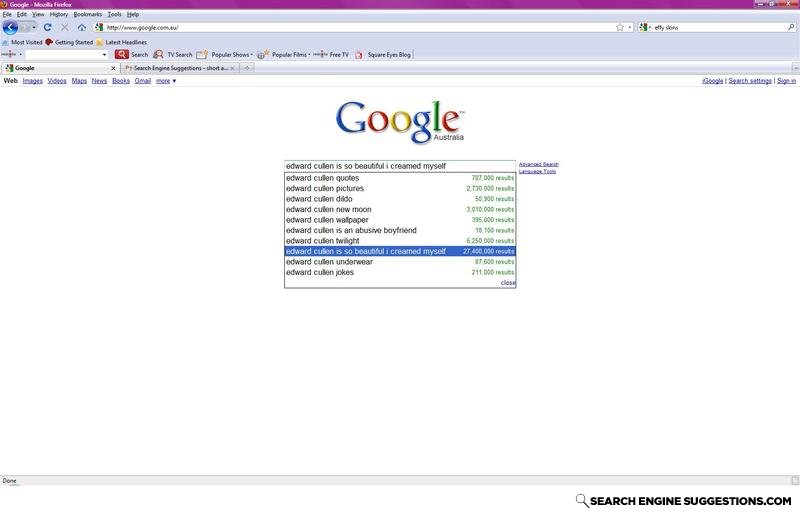
Task: Open the Tools menu
Action: coord(114,15)
